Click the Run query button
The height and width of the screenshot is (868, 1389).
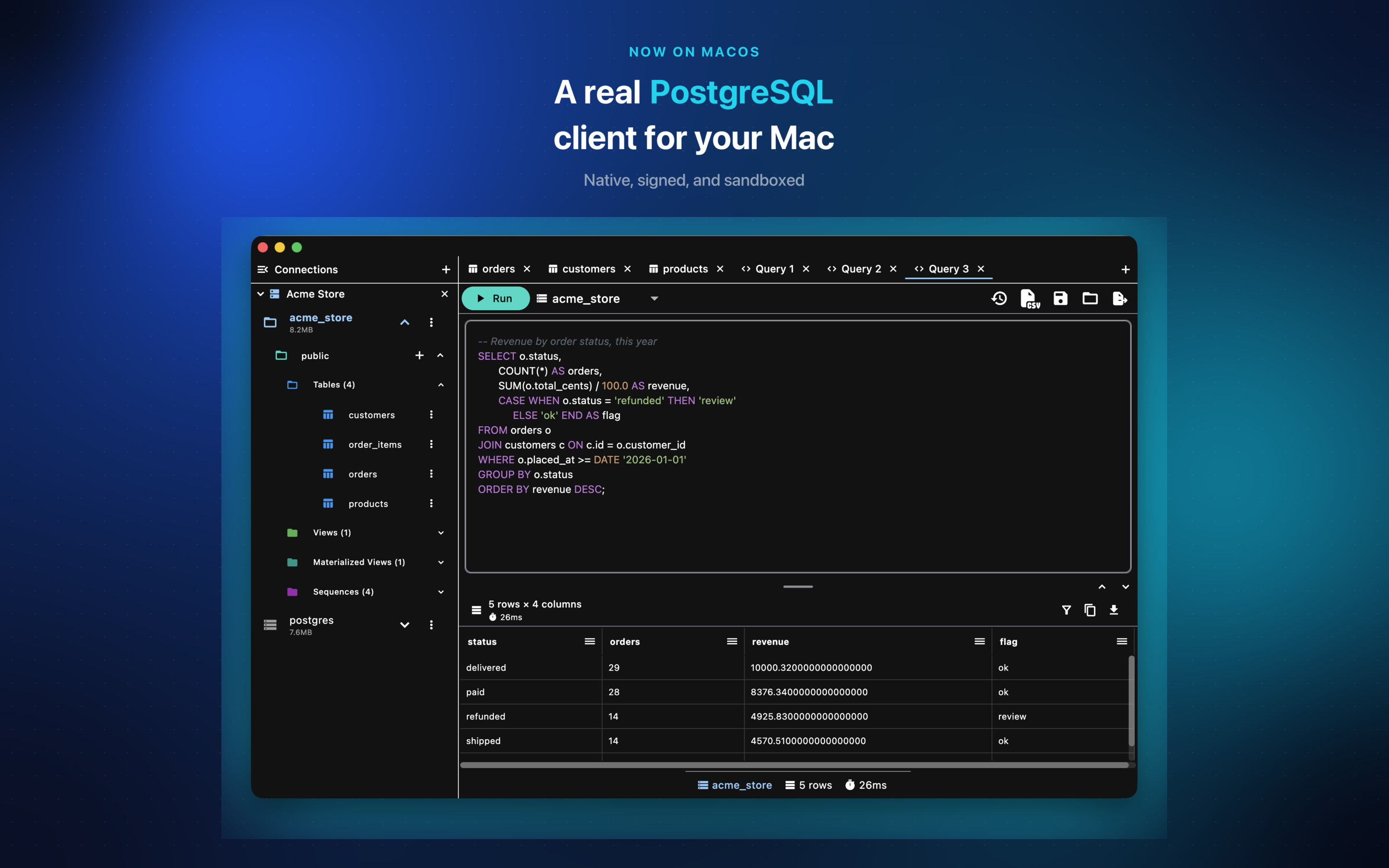tap(495, 298)
